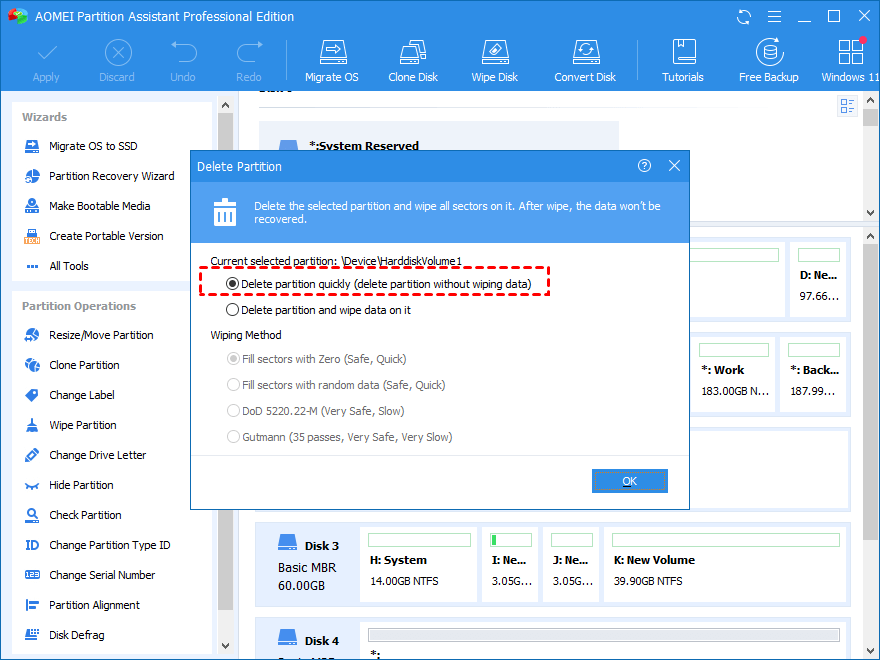Click the partition list scrollbar down arrow
Screen dimensions: 880x660
(x=870, y=213)
